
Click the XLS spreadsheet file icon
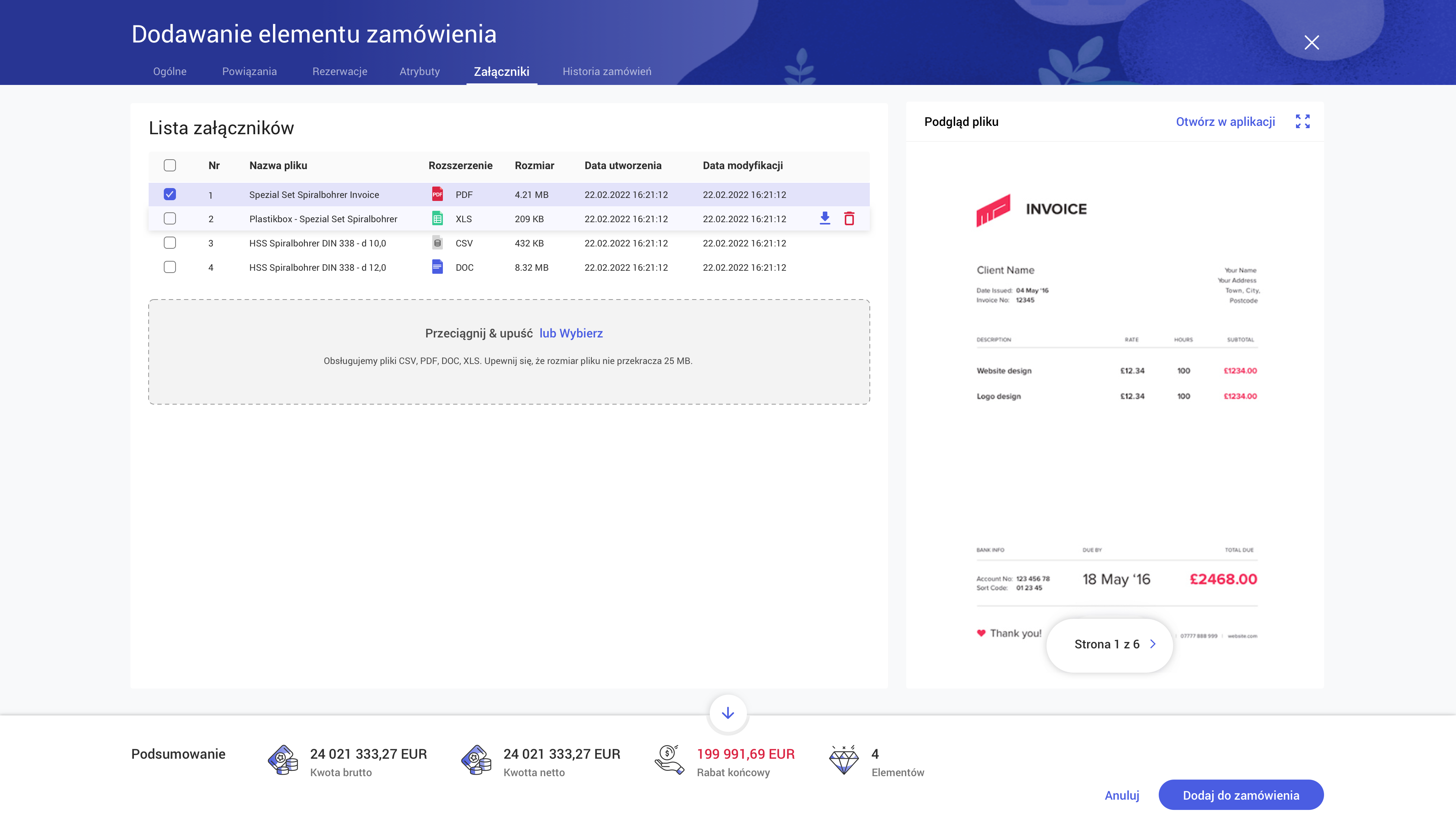click(x=437, y=218)
